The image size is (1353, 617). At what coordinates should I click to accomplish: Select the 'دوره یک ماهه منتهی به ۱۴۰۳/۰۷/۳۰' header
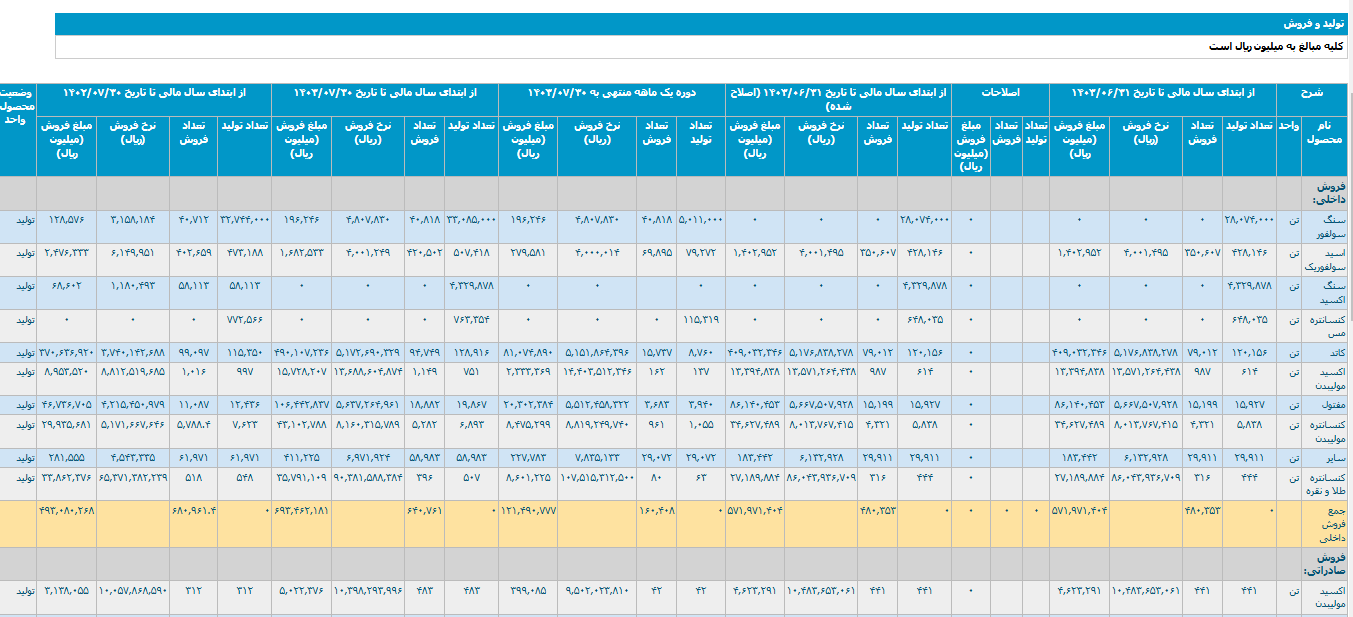(x=612, y=92)
